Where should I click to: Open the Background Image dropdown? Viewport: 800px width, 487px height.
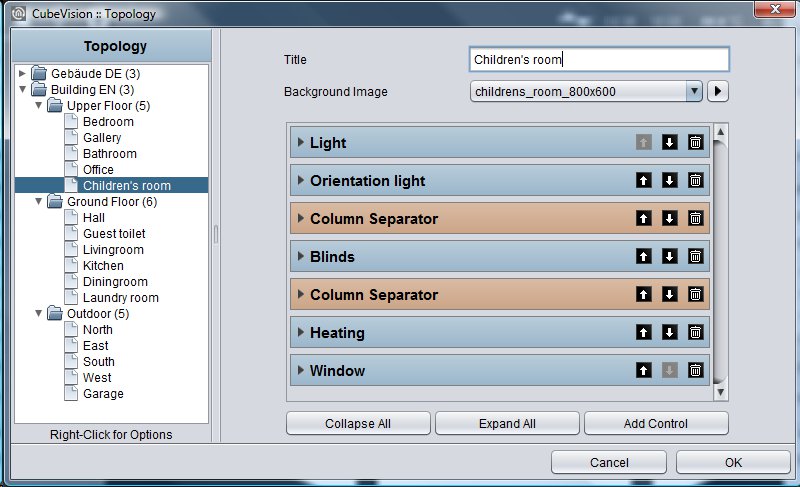[694, 91]
